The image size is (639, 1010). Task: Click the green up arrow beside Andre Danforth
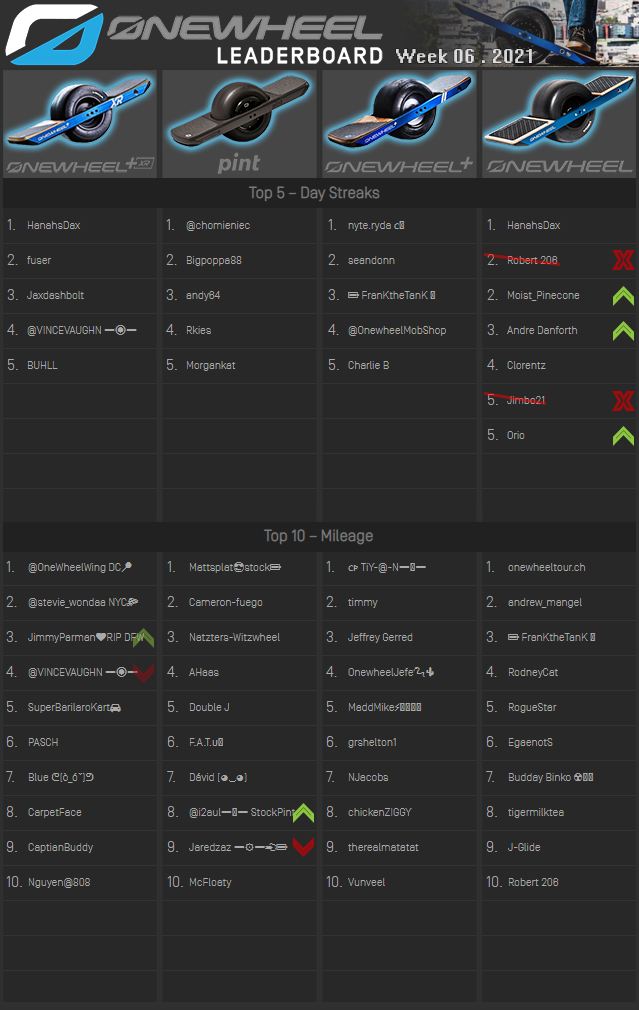point(623,331)
